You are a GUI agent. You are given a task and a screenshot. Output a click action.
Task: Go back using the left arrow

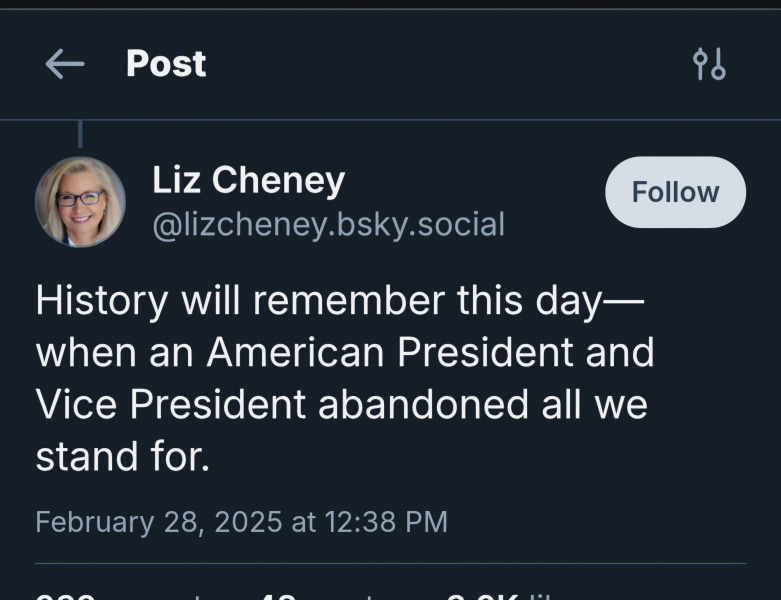coord(65,65)
